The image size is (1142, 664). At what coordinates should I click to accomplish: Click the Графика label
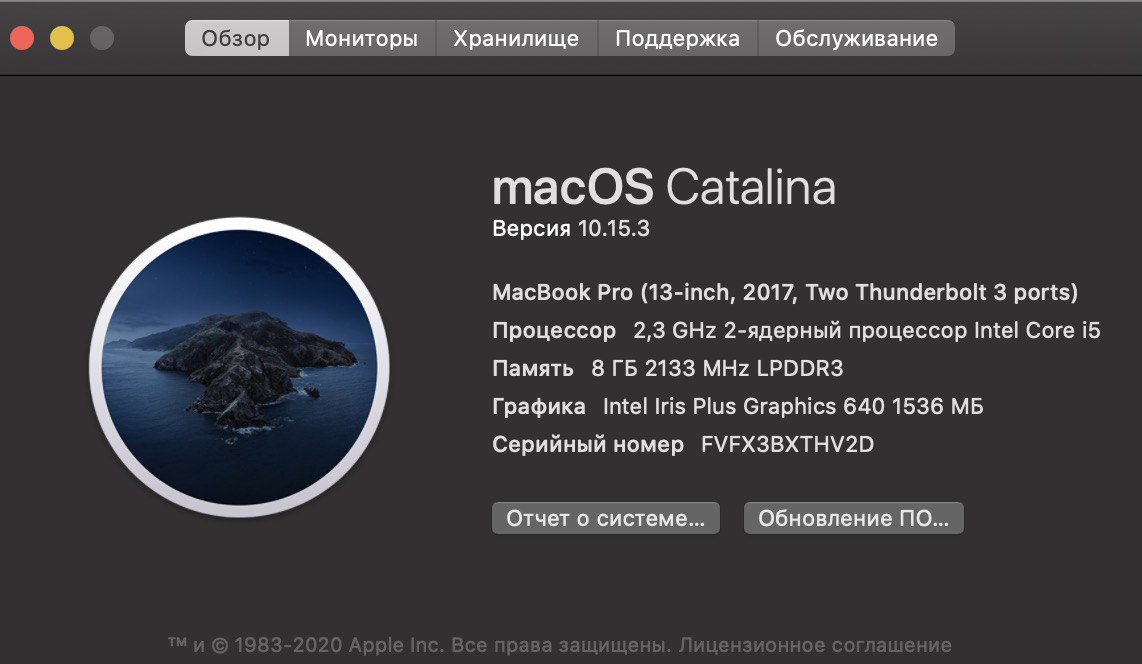(539, 406)
